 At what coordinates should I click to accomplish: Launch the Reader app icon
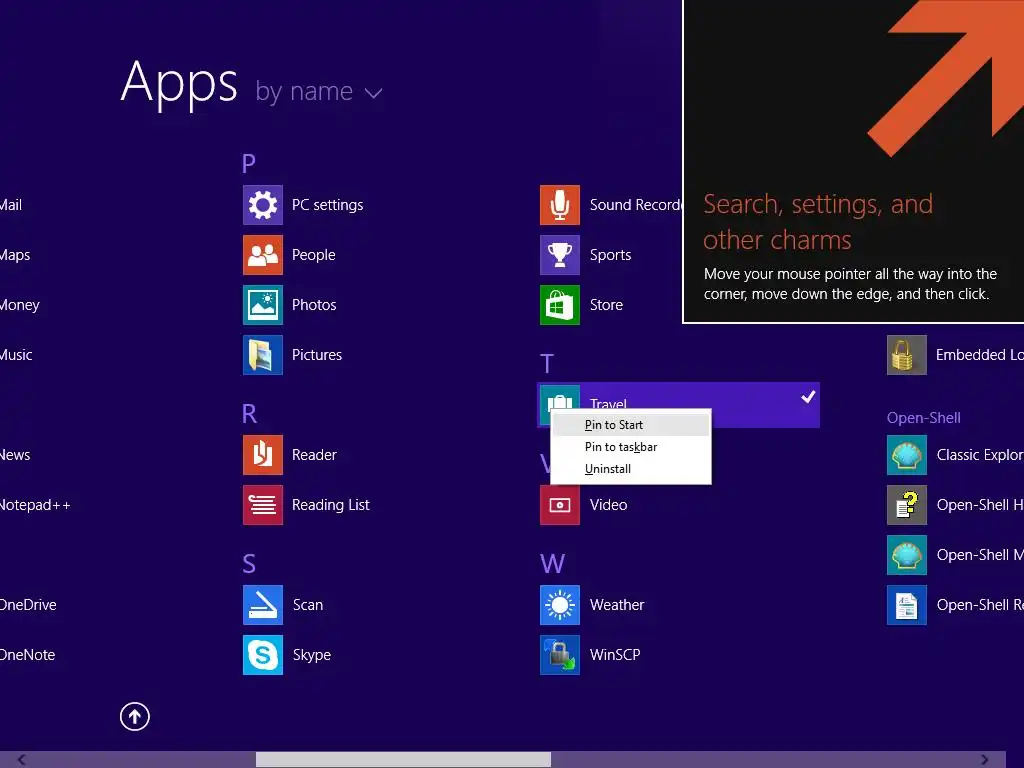pos(263,455)
